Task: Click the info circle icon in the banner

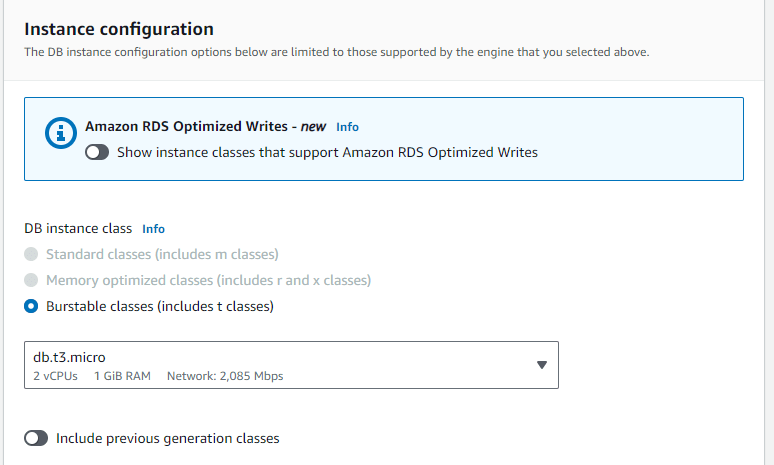Action: pos(62,133)
